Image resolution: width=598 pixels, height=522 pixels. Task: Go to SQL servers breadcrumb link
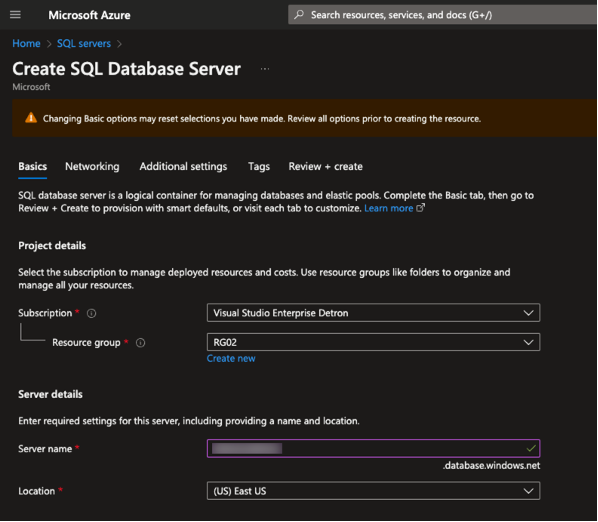click(x=84, y=43)
